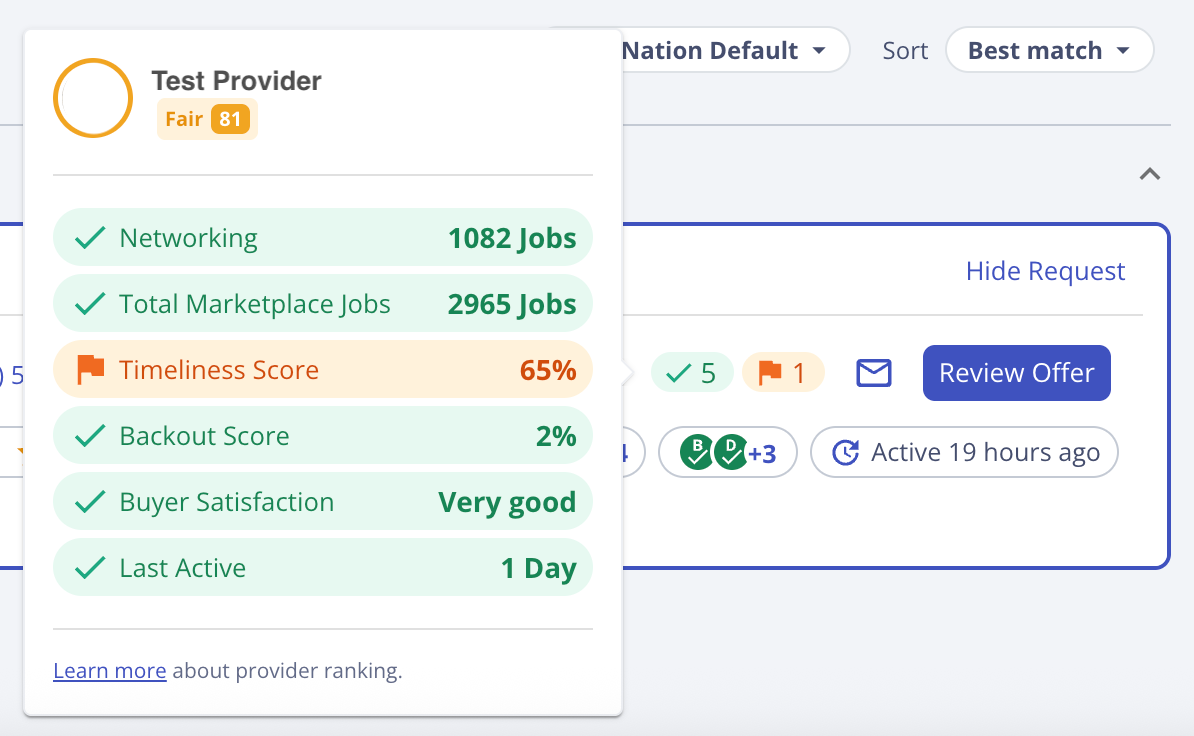1194x736 pixels.
Task: Select the Buyer Satisfaction row
Action: pos(322,502)
